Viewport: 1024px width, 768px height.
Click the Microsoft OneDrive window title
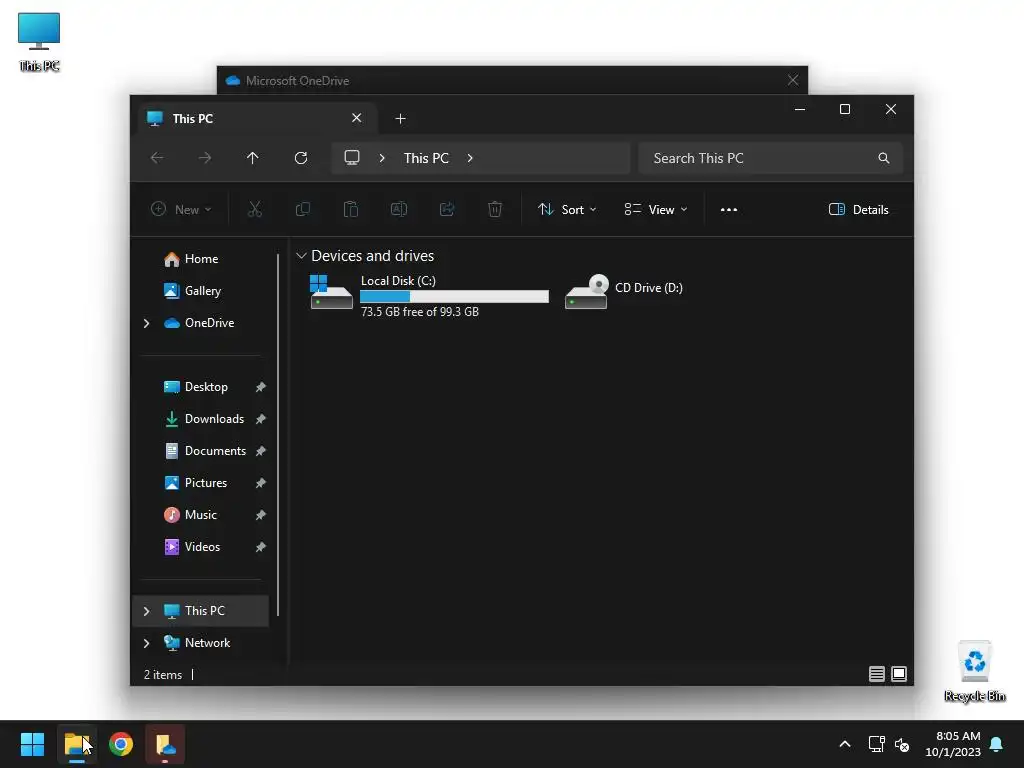(297, 81)
